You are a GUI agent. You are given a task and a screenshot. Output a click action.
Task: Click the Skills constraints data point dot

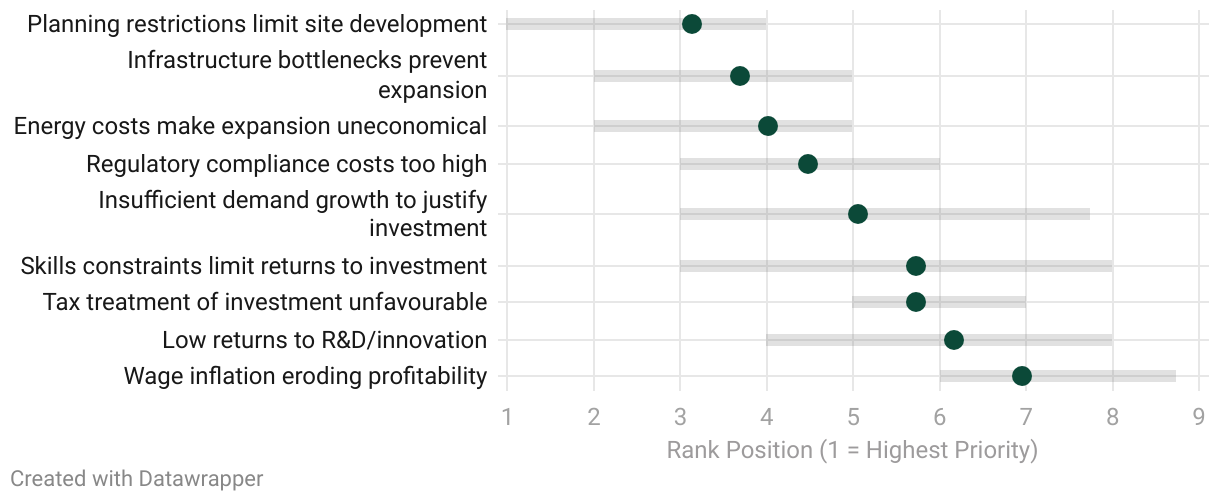[x=916, y=266]
